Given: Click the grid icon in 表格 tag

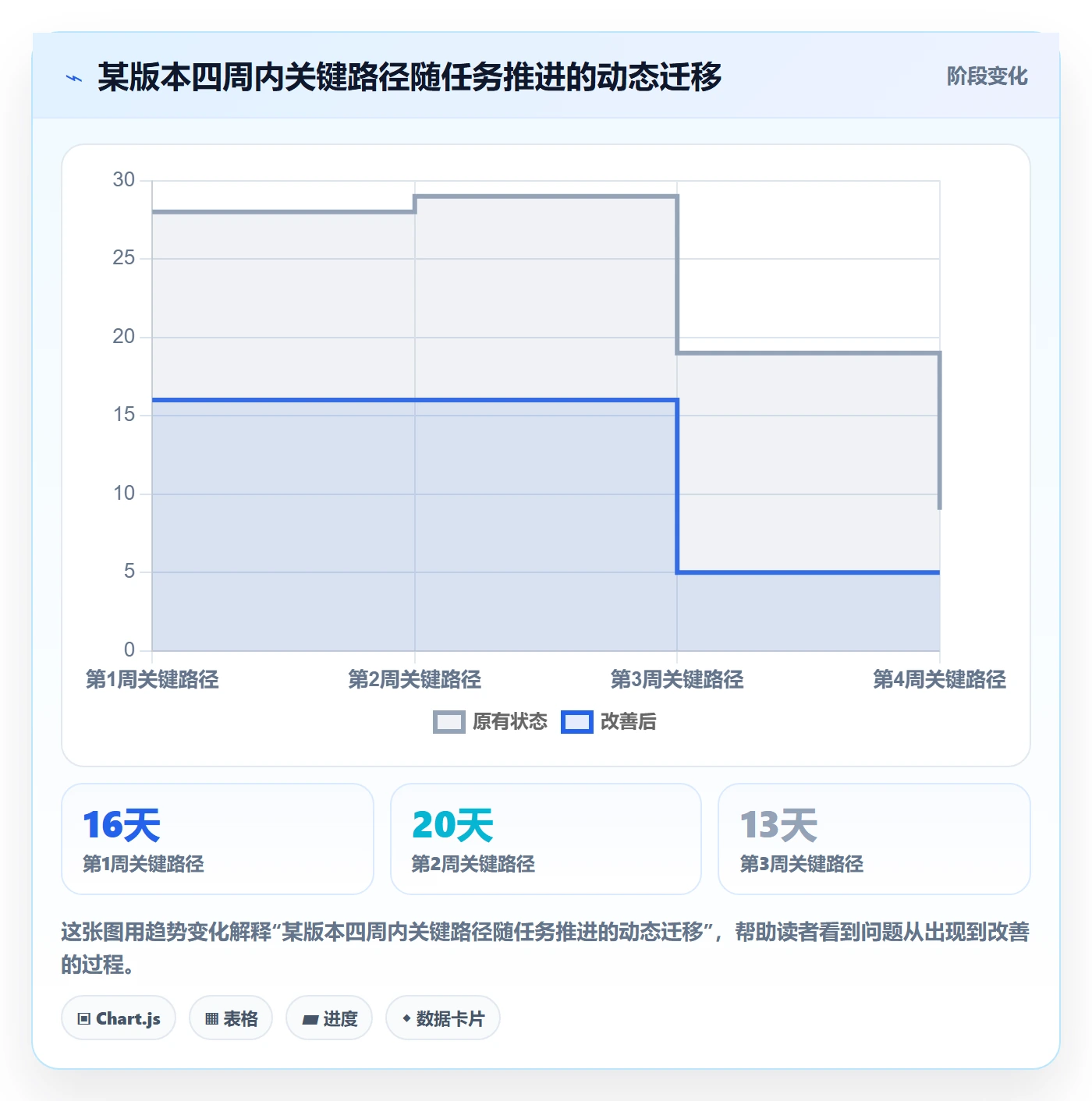Looking at the screenshot, I should point(211,1018).
